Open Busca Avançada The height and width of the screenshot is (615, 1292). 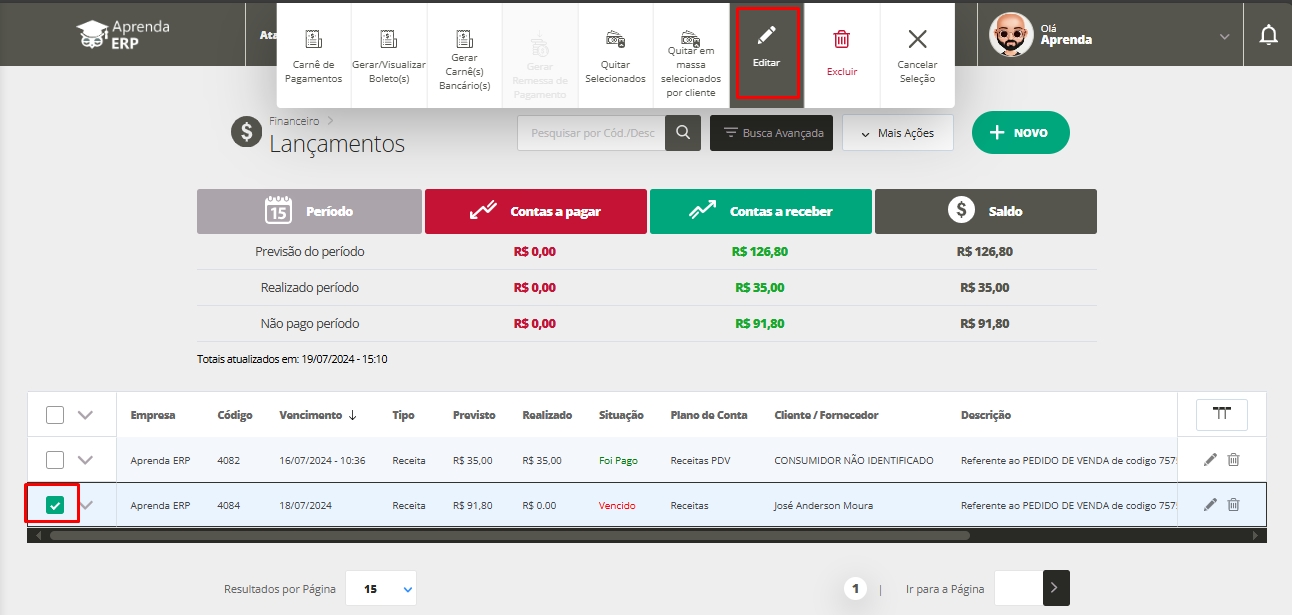click(x=771, y=133)
